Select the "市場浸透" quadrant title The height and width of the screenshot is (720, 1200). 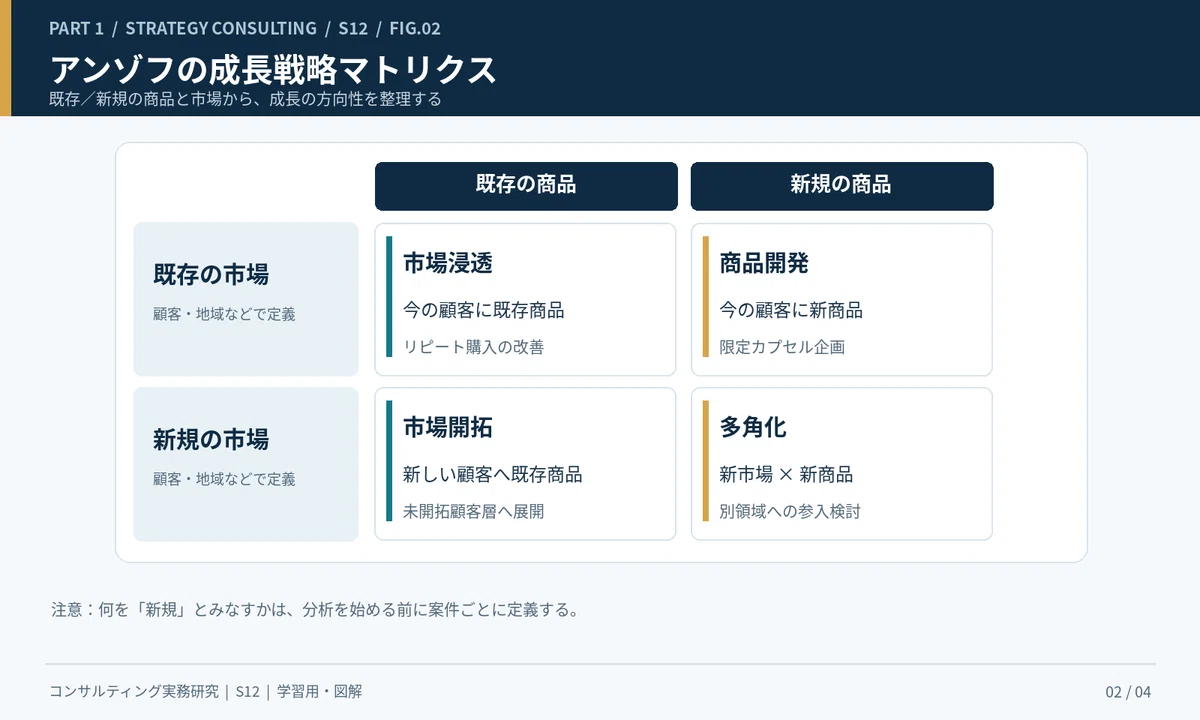[448, 263]
